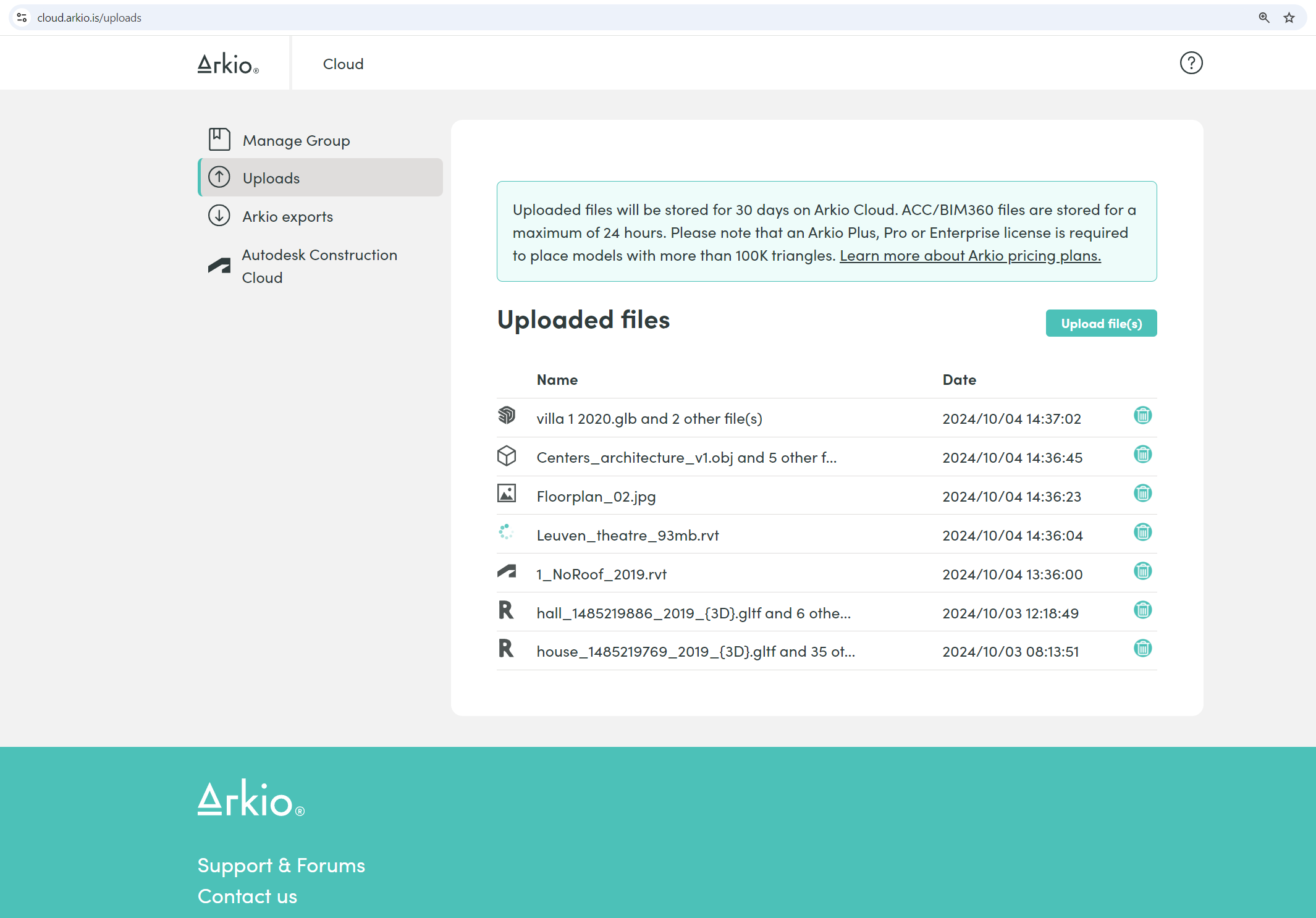
Task: Click date 2024/10/04 13:36:00
Action: tap(1012, 575)
